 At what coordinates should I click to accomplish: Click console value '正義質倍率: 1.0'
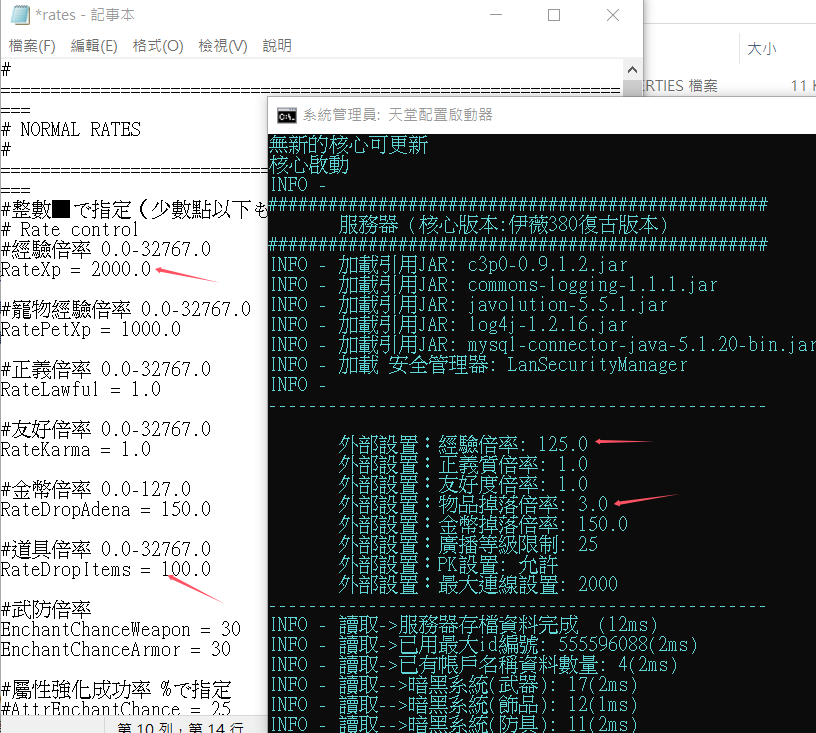513,464
